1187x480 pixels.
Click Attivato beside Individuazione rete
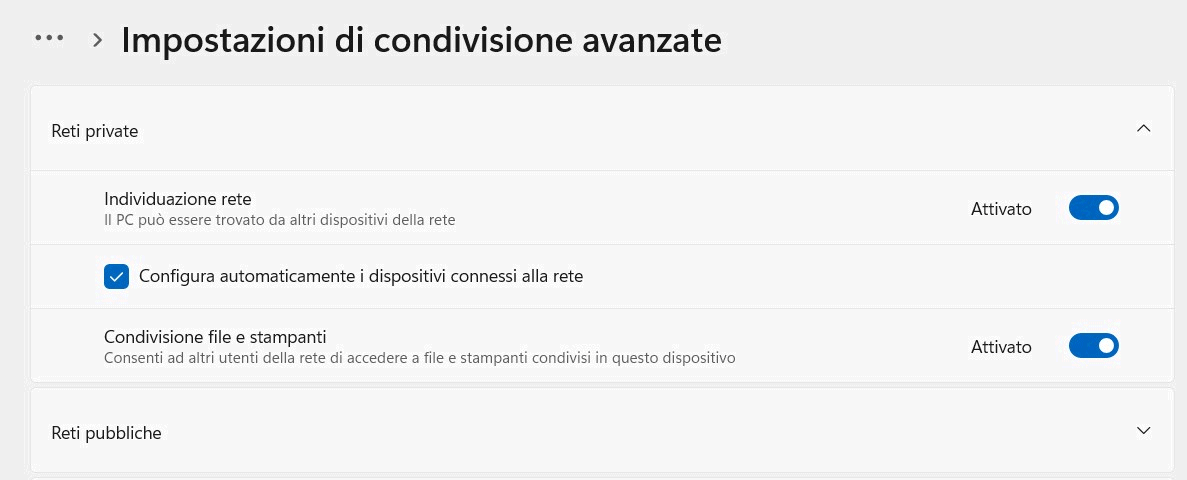coord(1001,209)
